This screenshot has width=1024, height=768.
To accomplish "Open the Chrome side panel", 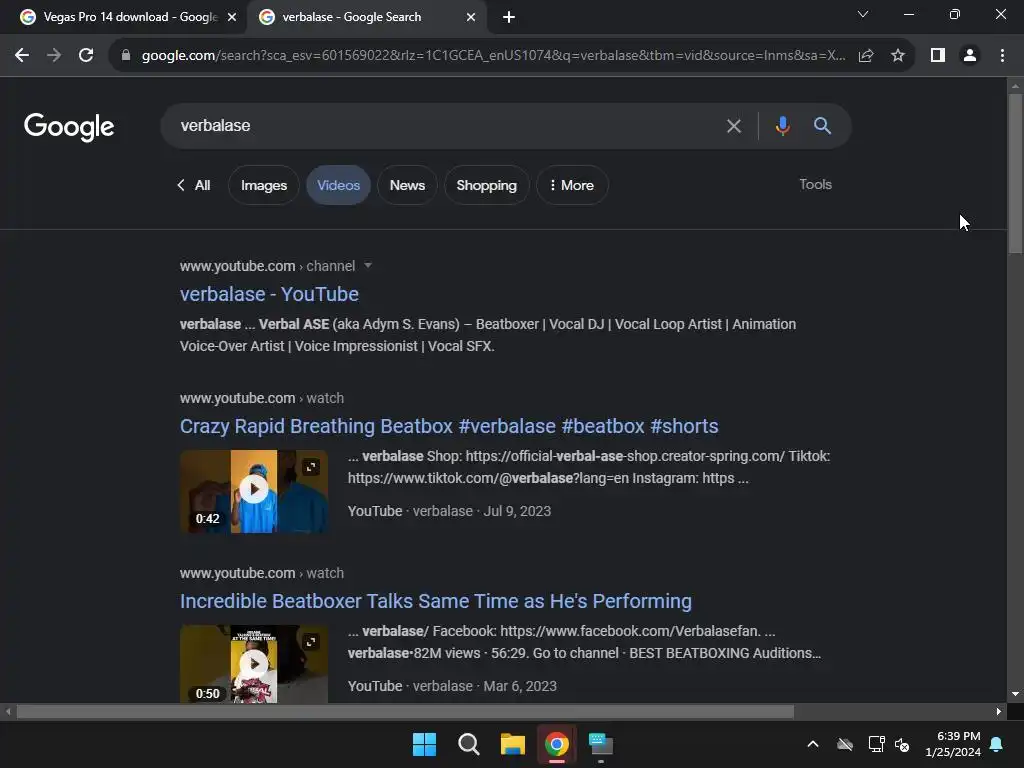I will [938, 56].
